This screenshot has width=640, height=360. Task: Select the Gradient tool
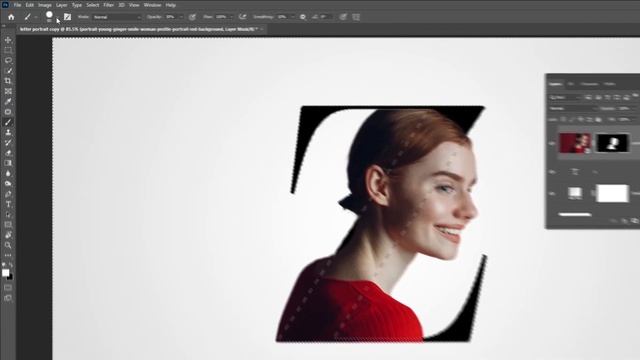[8, 163]
